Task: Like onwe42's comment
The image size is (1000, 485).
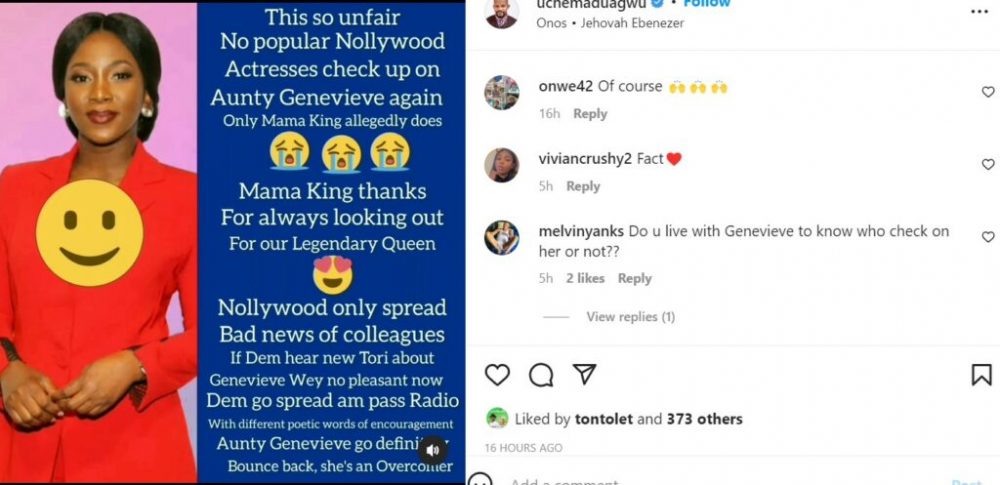Action: point(988,92)
